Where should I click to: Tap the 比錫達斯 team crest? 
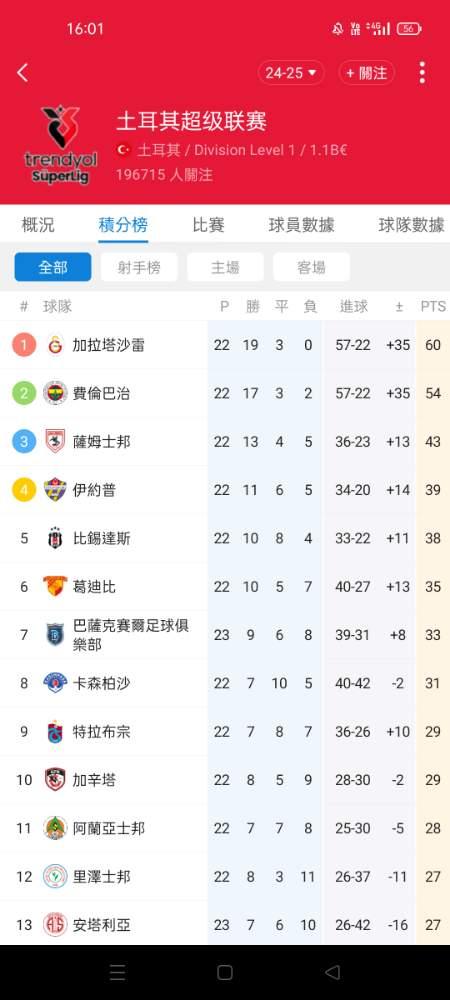(55, 538)
